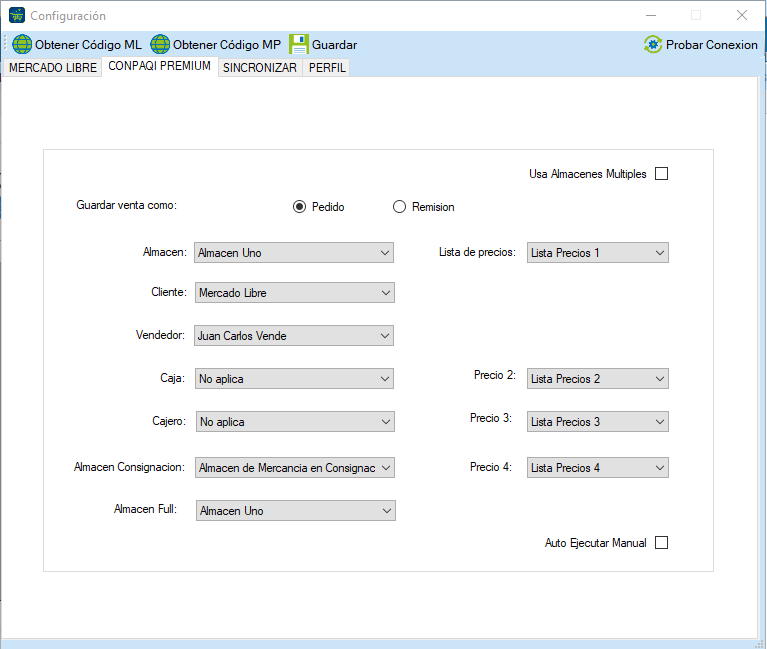This screenshot has width=767, height=649.
Task: Test connection via Probar Conexion label
Action: pyautogui.click(x=712, y=45)
